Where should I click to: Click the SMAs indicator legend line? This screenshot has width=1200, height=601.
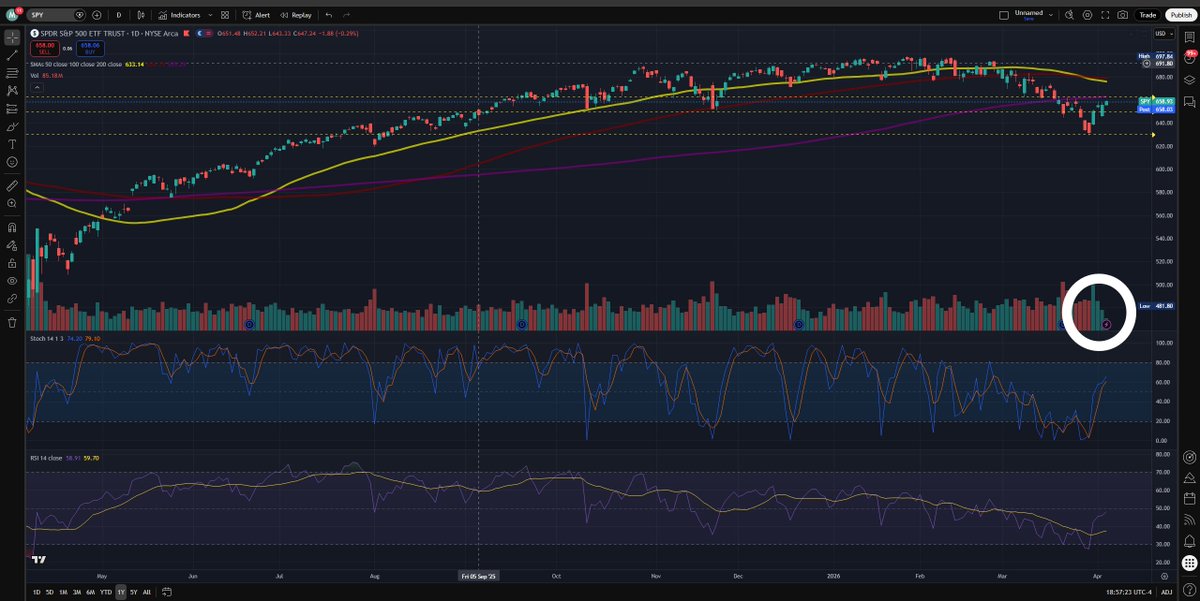click(x=78, y=65)
